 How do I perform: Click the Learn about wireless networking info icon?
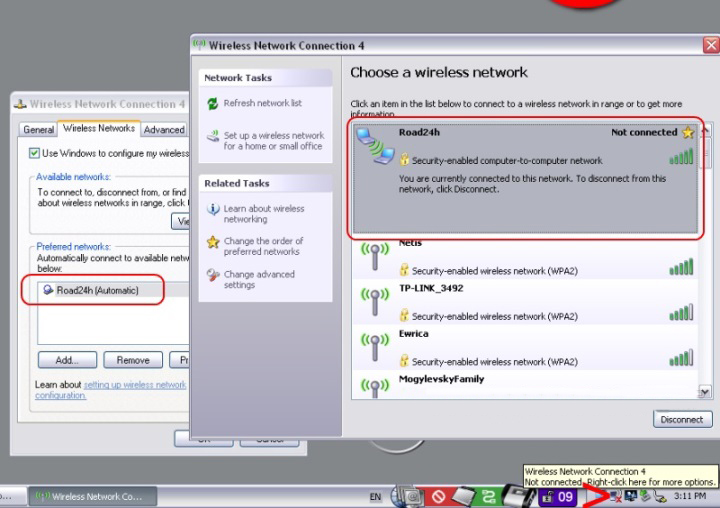pos(213,209)
